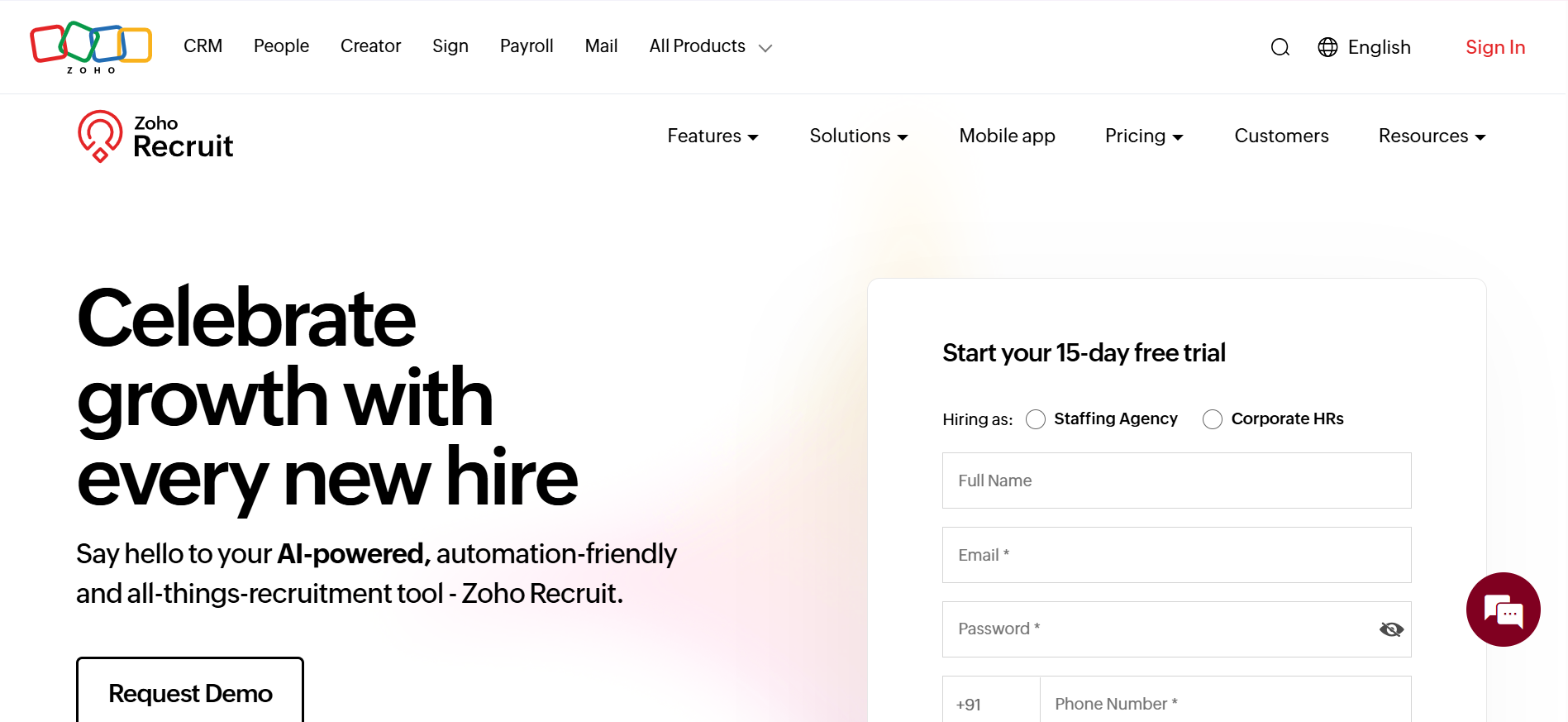Focus the Full Name input field

click(1176, 481)
